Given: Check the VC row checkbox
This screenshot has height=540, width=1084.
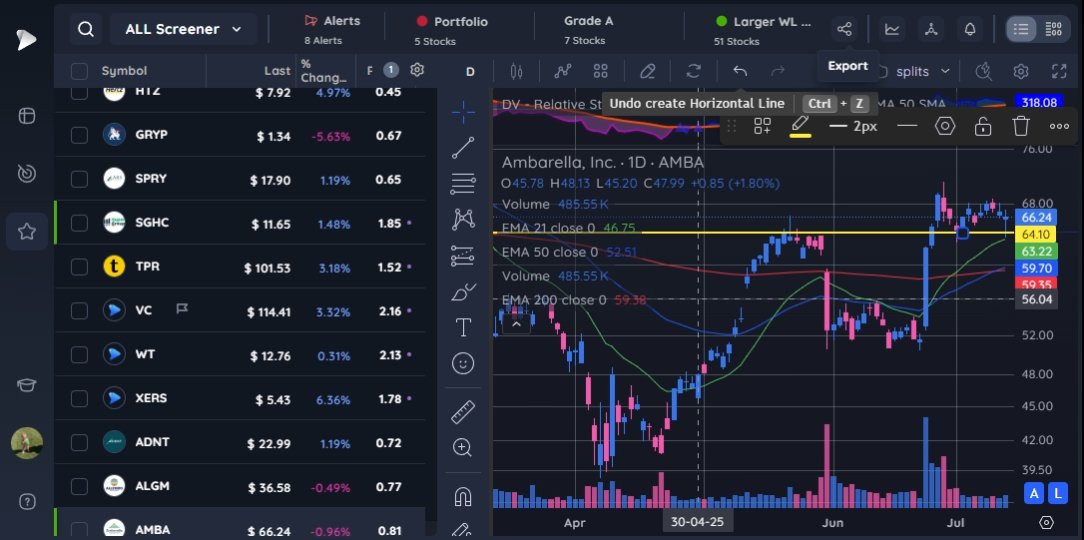Looking at the screenshot, I should coord(80,311).
